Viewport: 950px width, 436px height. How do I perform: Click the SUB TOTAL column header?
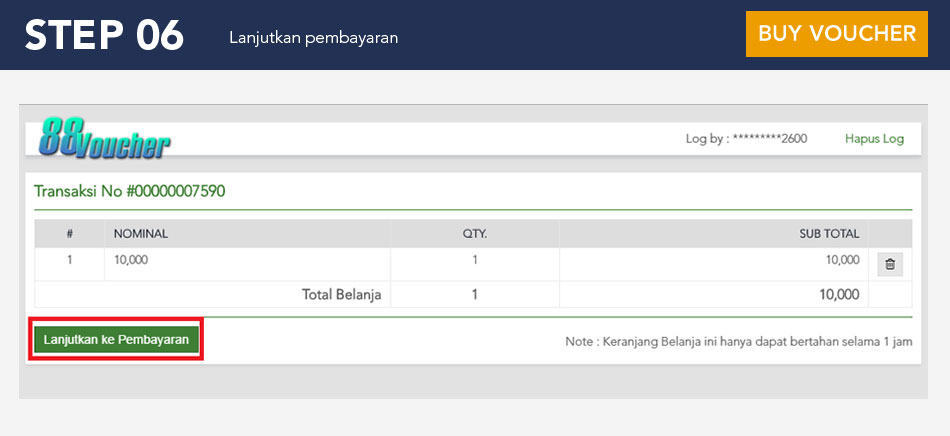click(x=828, y=234)
